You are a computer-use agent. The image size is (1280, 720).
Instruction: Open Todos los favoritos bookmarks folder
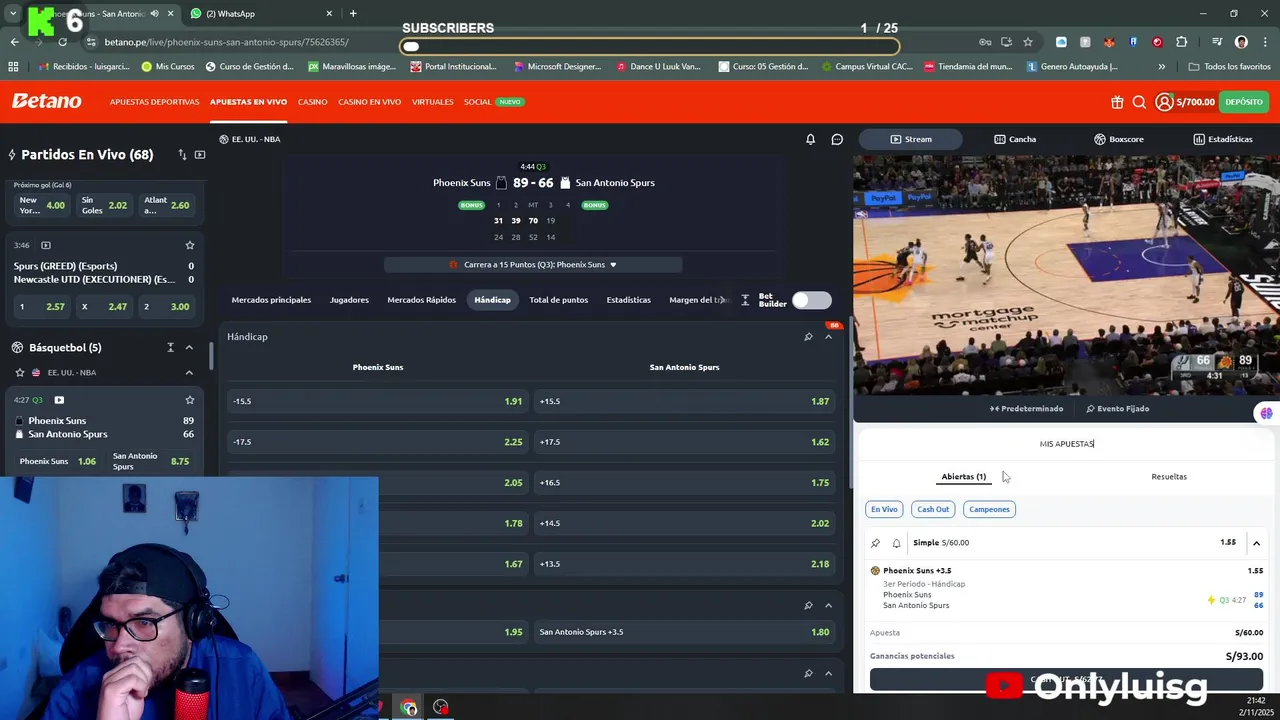click(x=1230, y=67)
